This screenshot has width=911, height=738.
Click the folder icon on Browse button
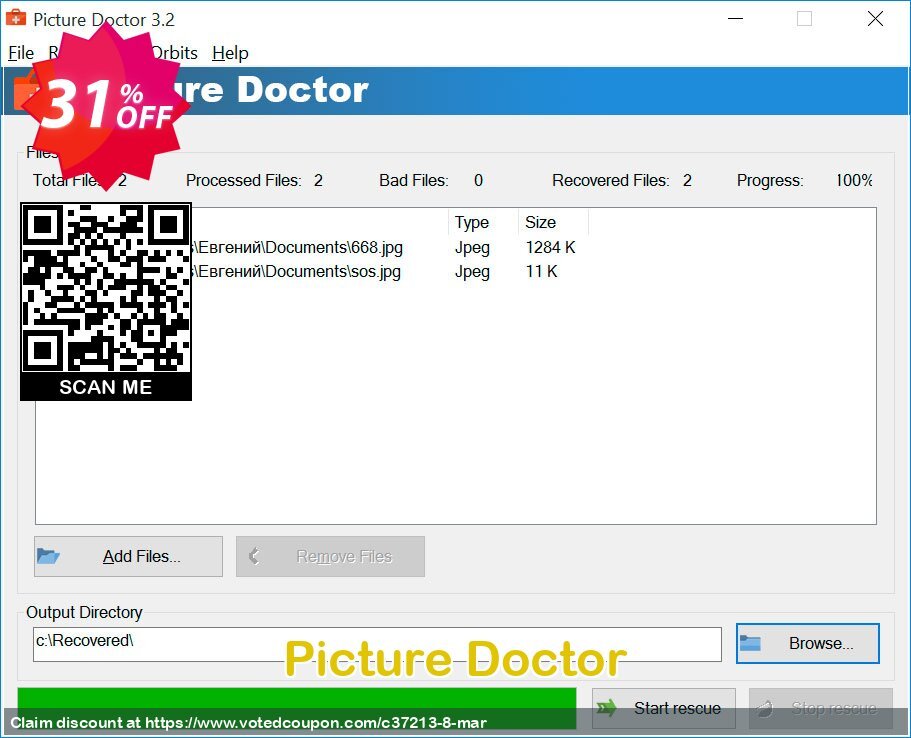(750, 643)
